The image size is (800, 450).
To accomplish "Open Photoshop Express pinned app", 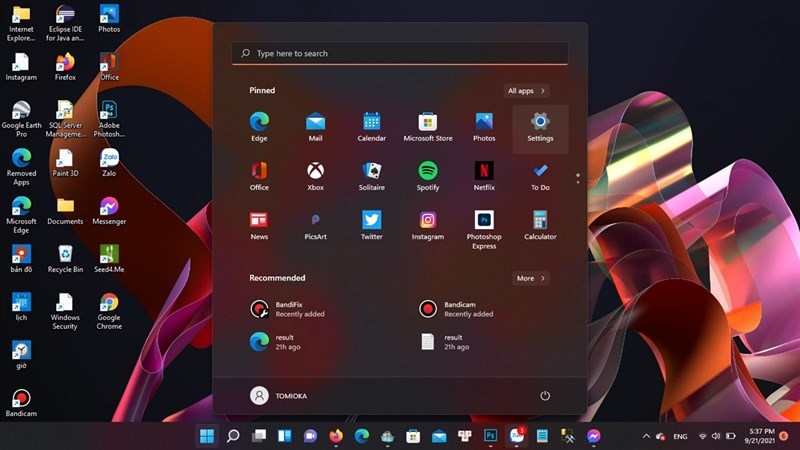I will click(484, 229).
